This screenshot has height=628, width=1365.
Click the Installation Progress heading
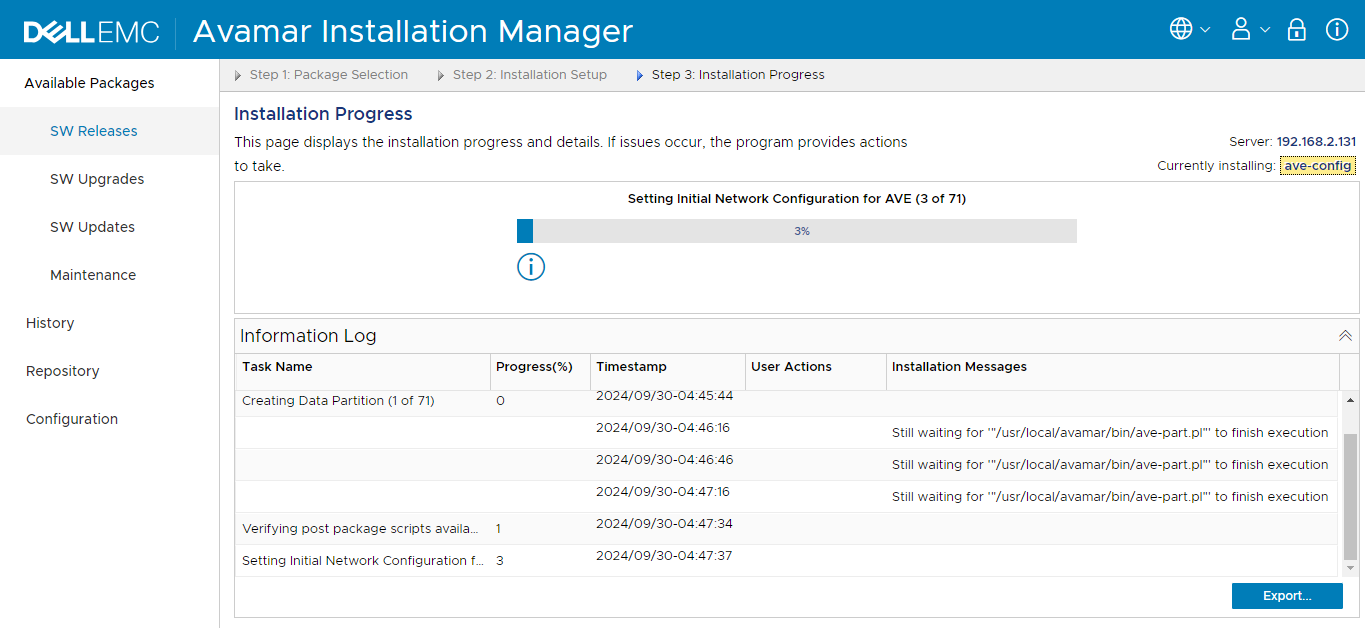coord(323,114)
